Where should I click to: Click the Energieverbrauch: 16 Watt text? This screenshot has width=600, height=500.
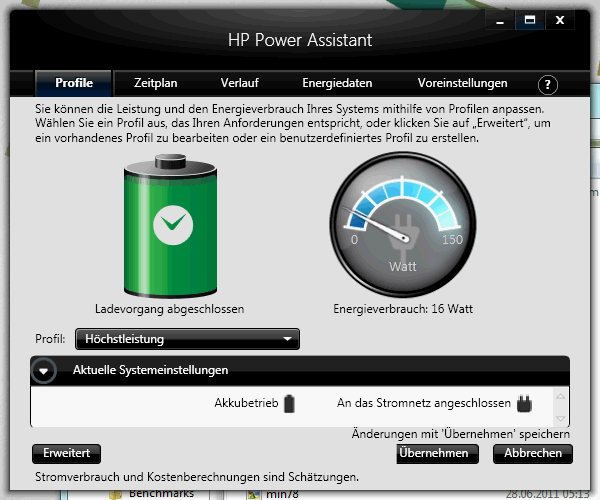coord(403,309)
